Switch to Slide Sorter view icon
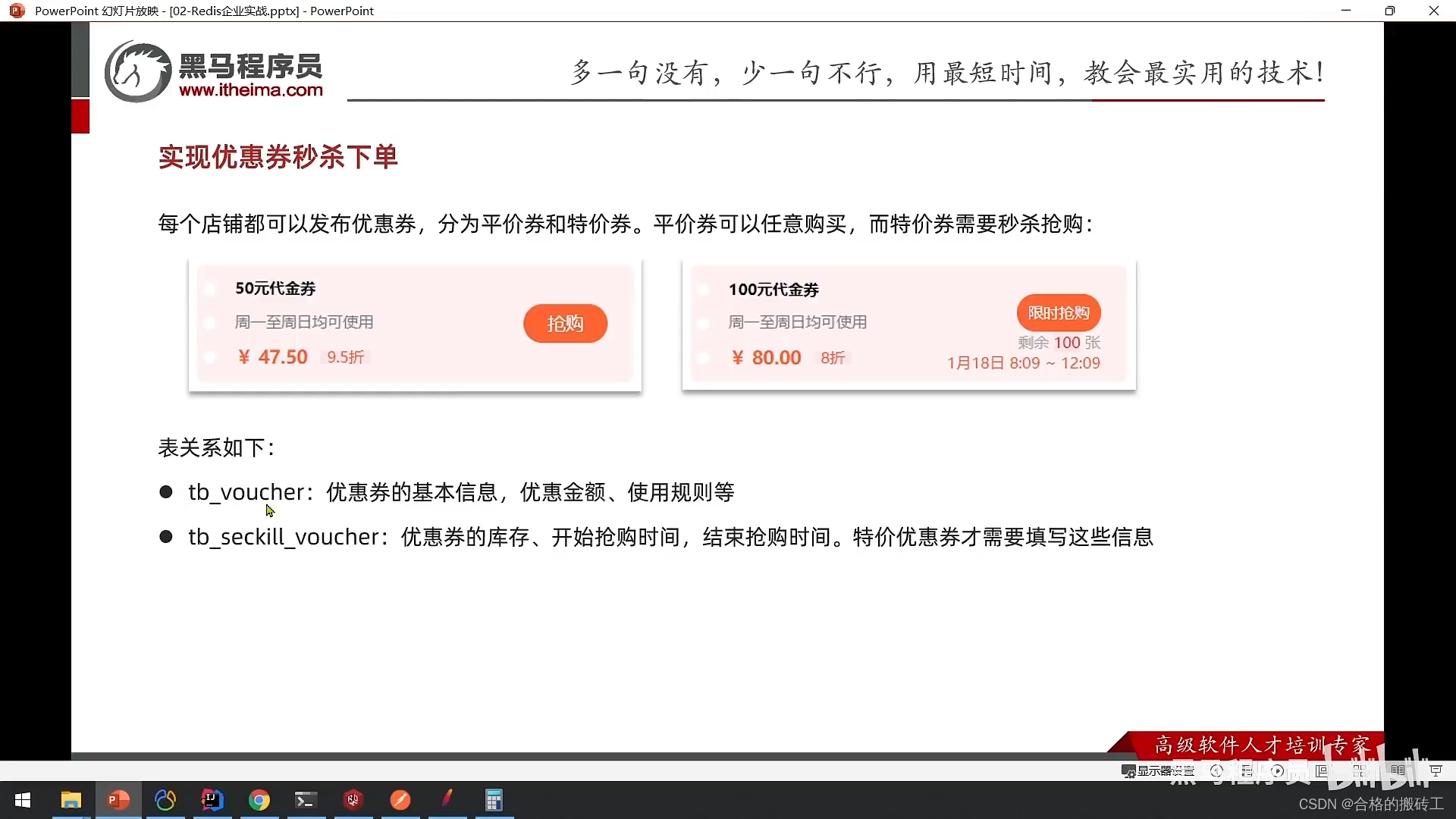 tap(1360, 770)
